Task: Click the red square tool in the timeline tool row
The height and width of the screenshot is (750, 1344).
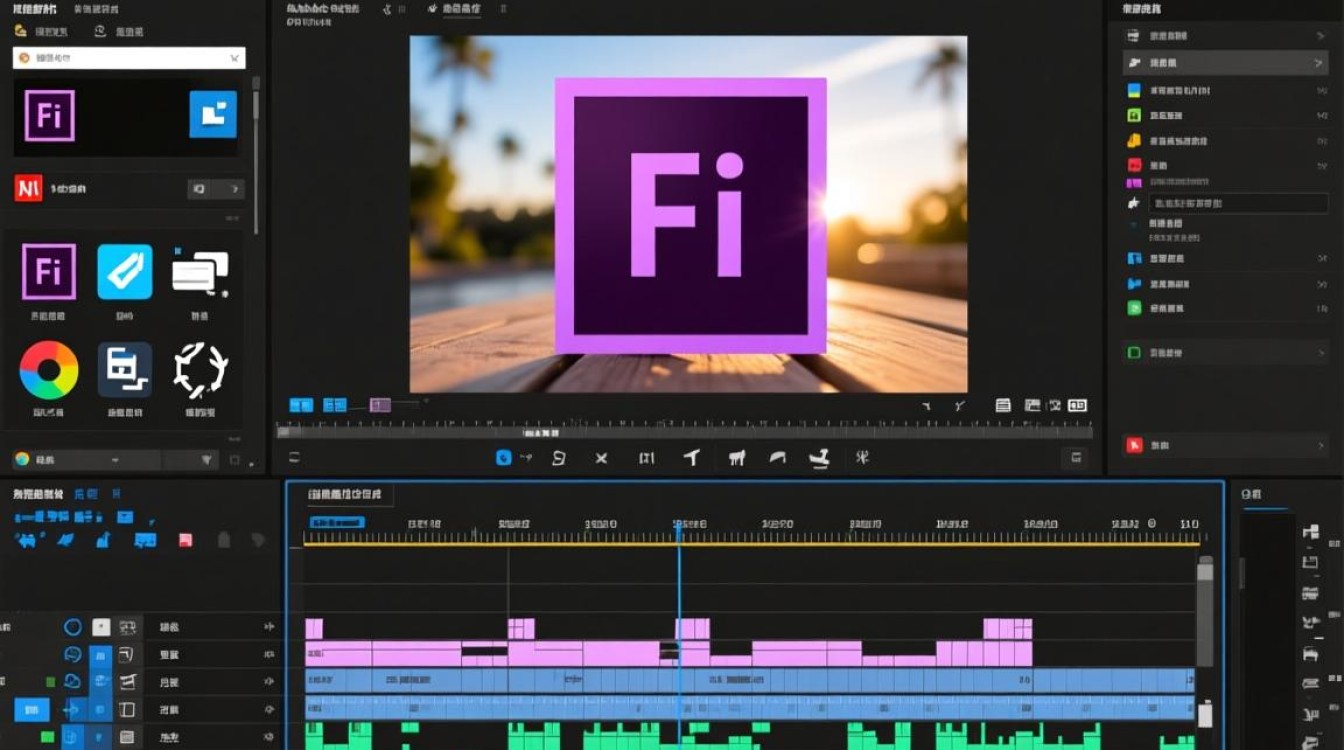Action: pos(185,540)
